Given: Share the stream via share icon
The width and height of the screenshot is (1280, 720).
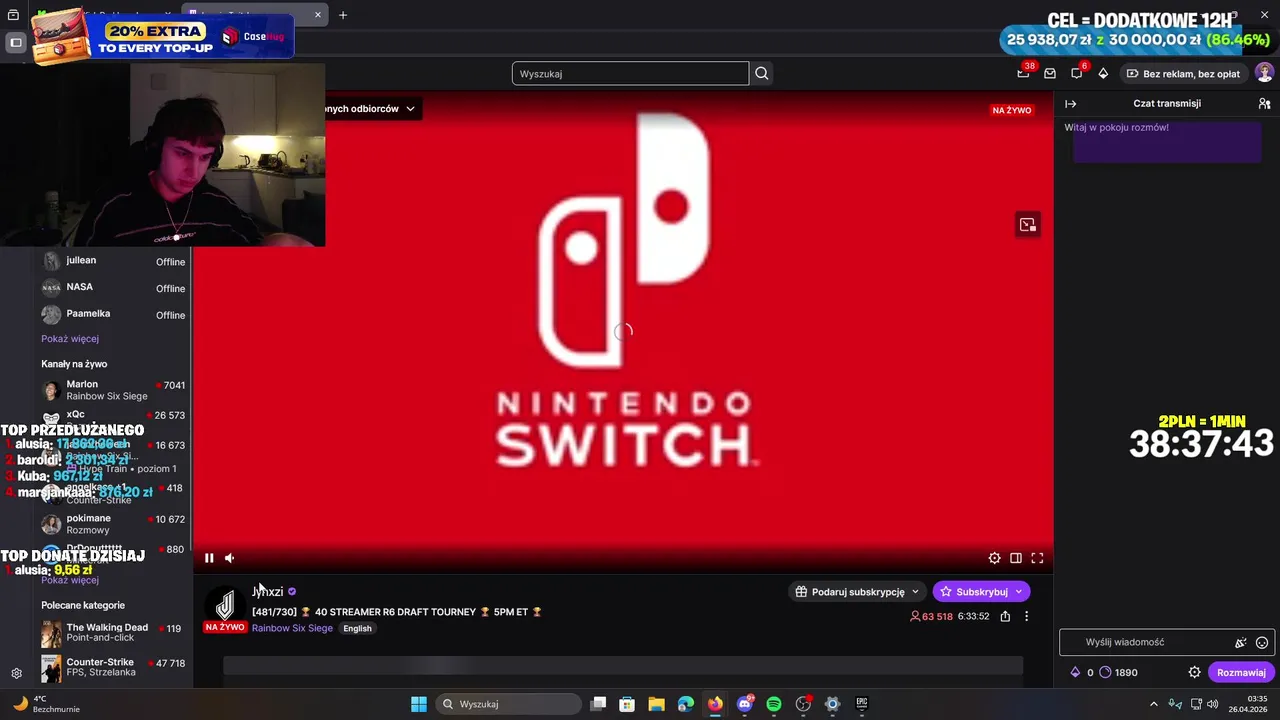Looking at the screenshot, I should point(1005,616).
